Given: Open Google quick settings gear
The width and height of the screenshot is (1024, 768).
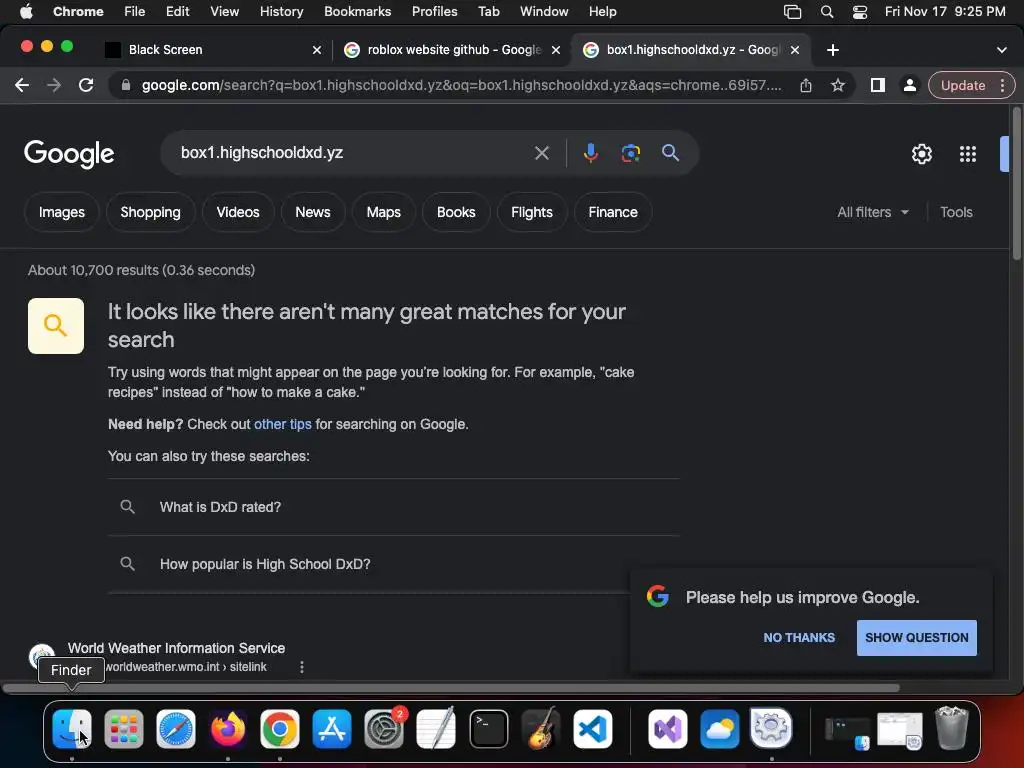Looking at the screenshot, I should point(921,153).
